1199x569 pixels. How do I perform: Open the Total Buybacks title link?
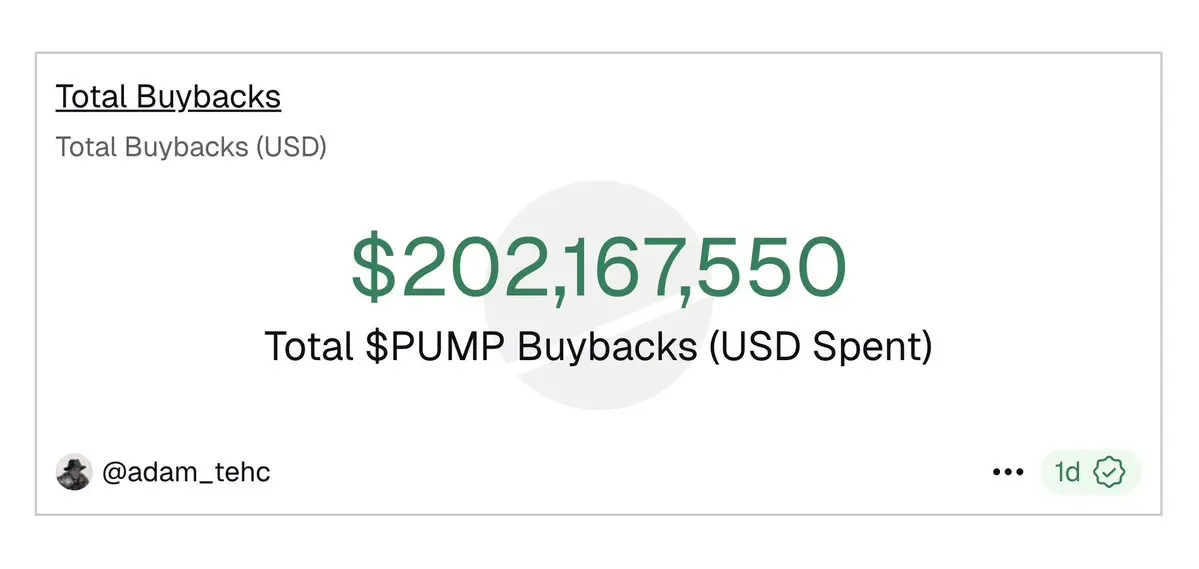click(x=168, y=97)
